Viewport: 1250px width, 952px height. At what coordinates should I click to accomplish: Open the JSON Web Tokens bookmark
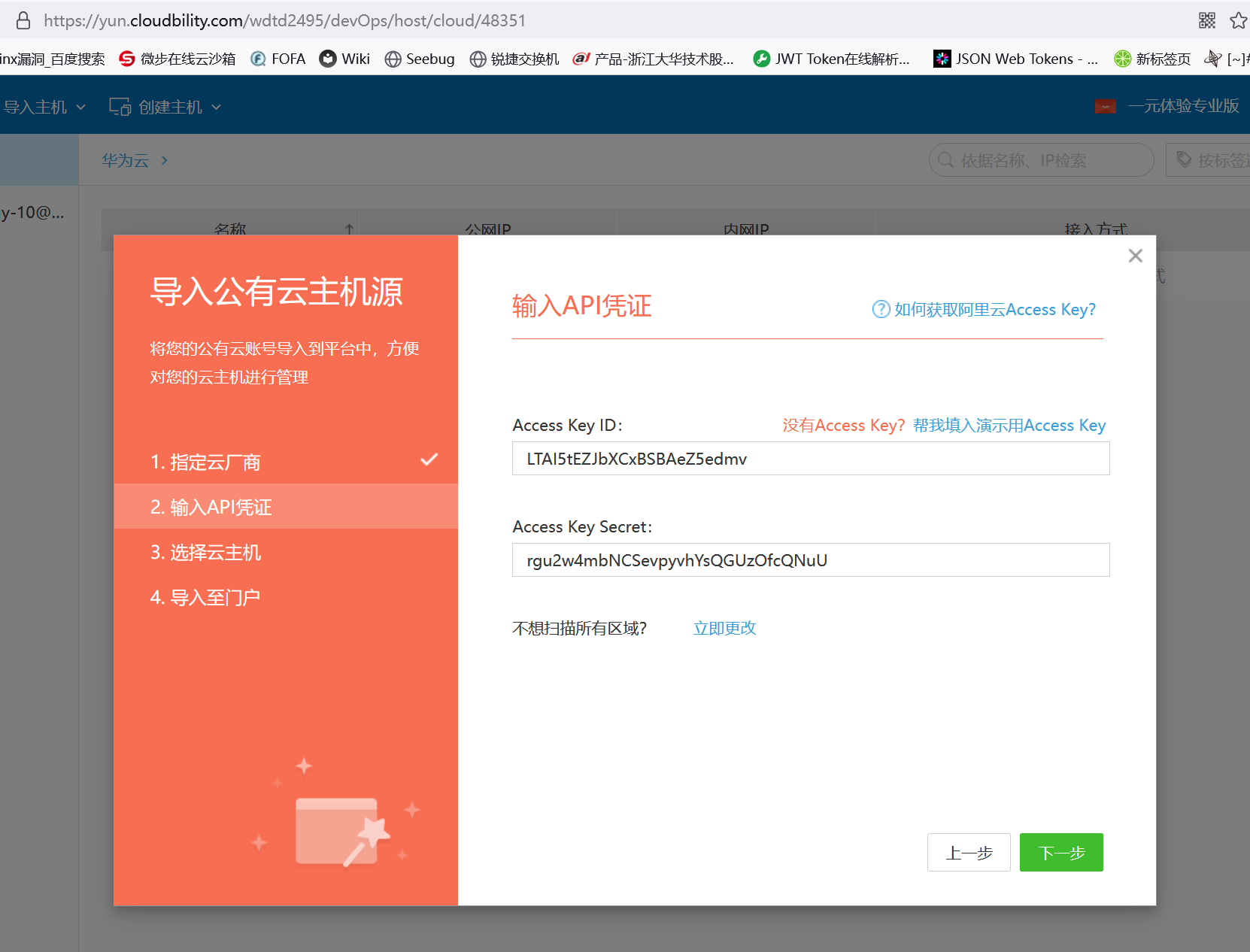(1016, 59)
